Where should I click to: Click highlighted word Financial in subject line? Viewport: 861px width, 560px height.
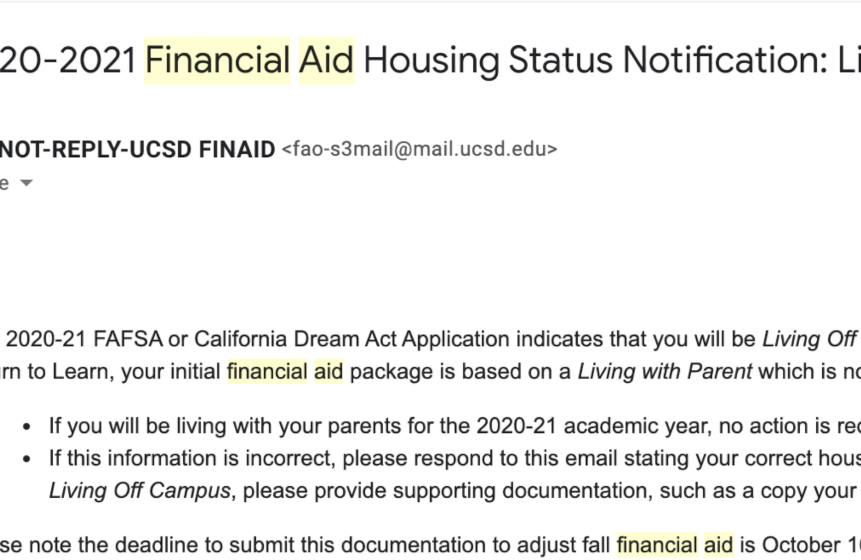point(217,60)
